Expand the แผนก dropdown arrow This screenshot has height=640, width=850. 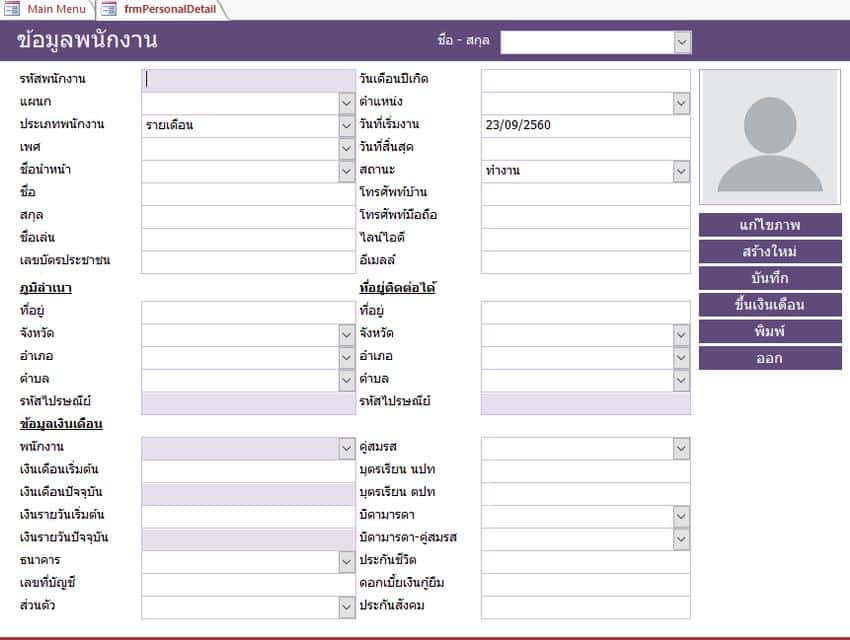[x=346, y=103]
